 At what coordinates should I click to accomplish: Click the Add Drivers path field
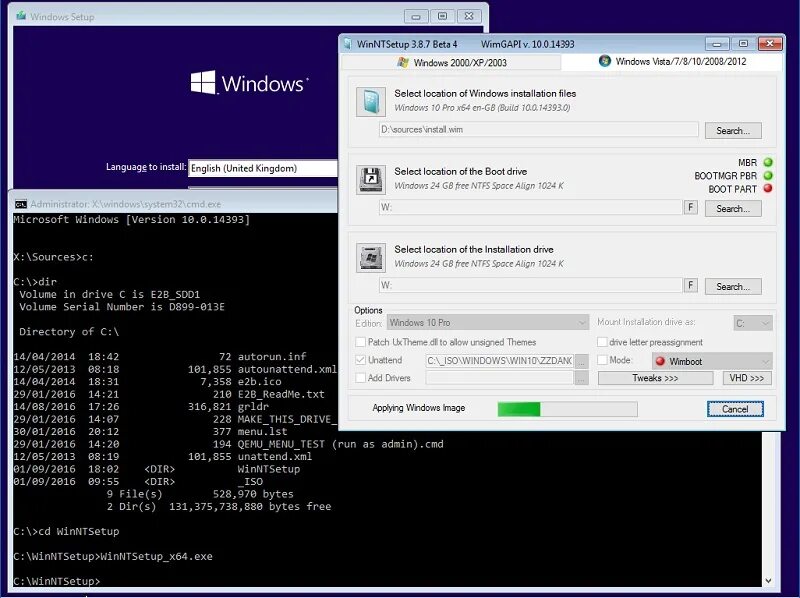(x=499, y=378)
